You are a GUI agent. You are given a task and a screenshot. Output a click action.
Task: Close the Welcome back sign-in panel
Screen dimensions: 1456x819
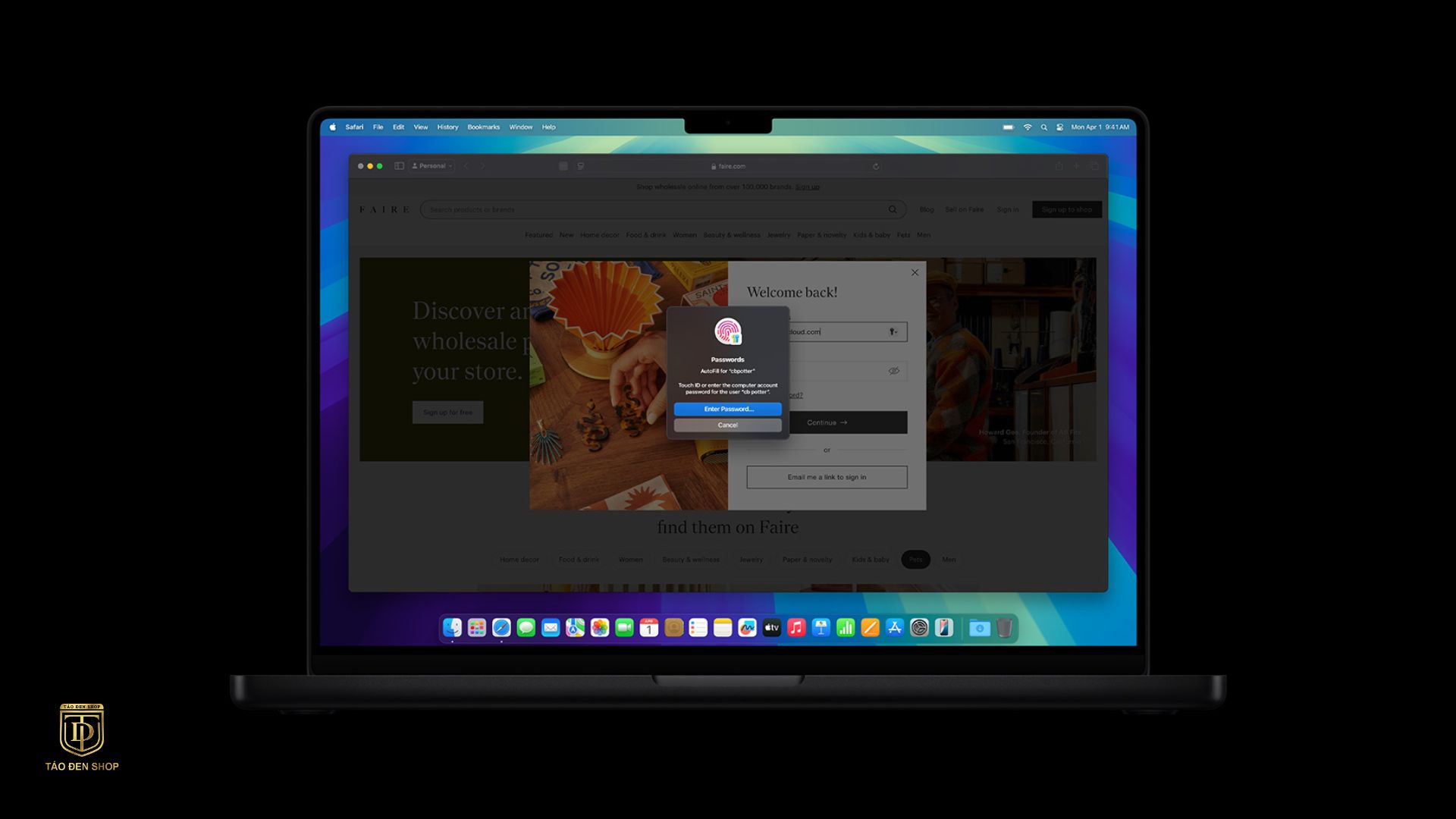click(915, 272)
